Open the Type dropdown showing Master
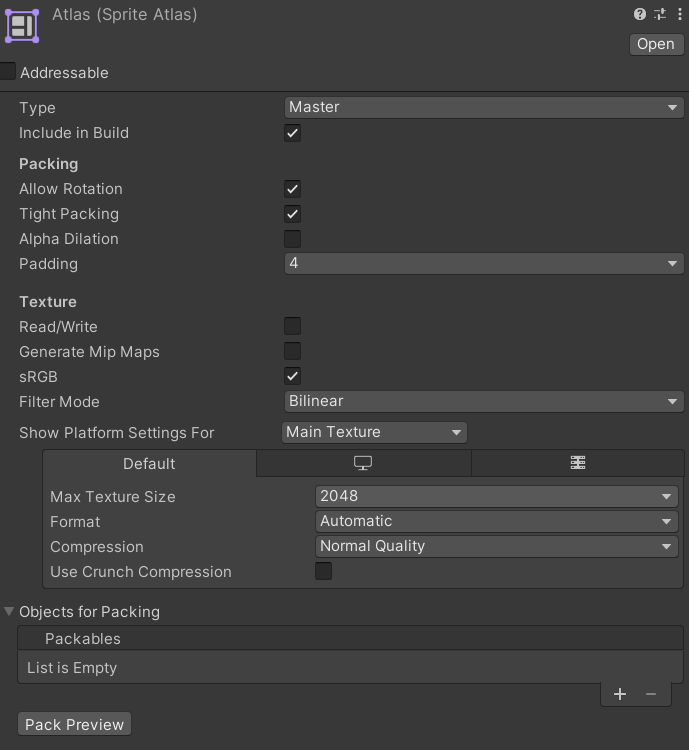Screen dimensions: 689x750 [x=484, y=107]
